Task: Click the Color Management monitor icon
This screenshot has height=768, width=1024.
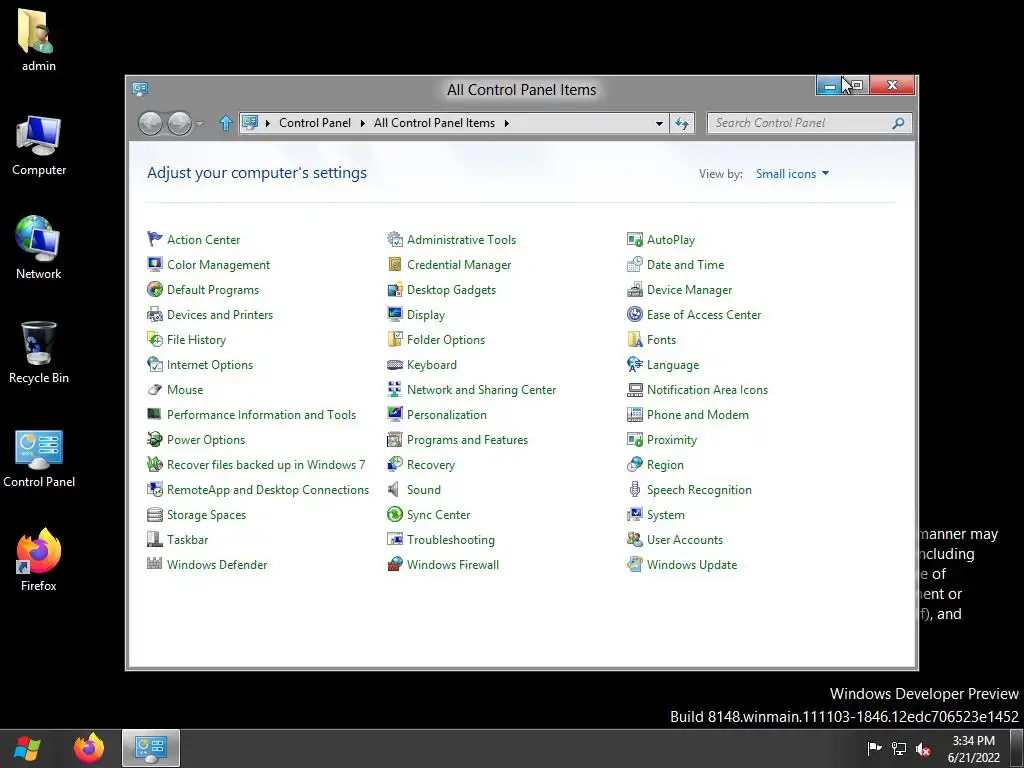Action: click(155, 264)
